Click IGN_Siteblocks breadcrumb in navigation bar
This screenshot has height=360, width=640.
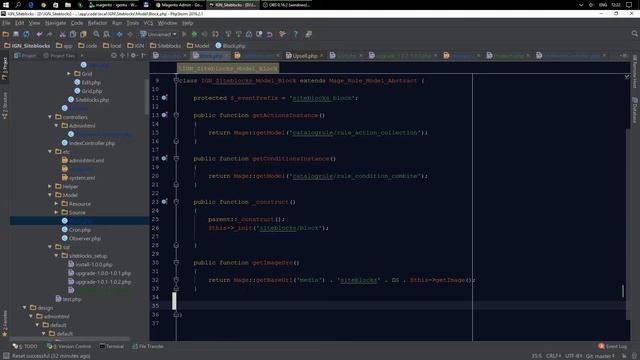(27, 46)
